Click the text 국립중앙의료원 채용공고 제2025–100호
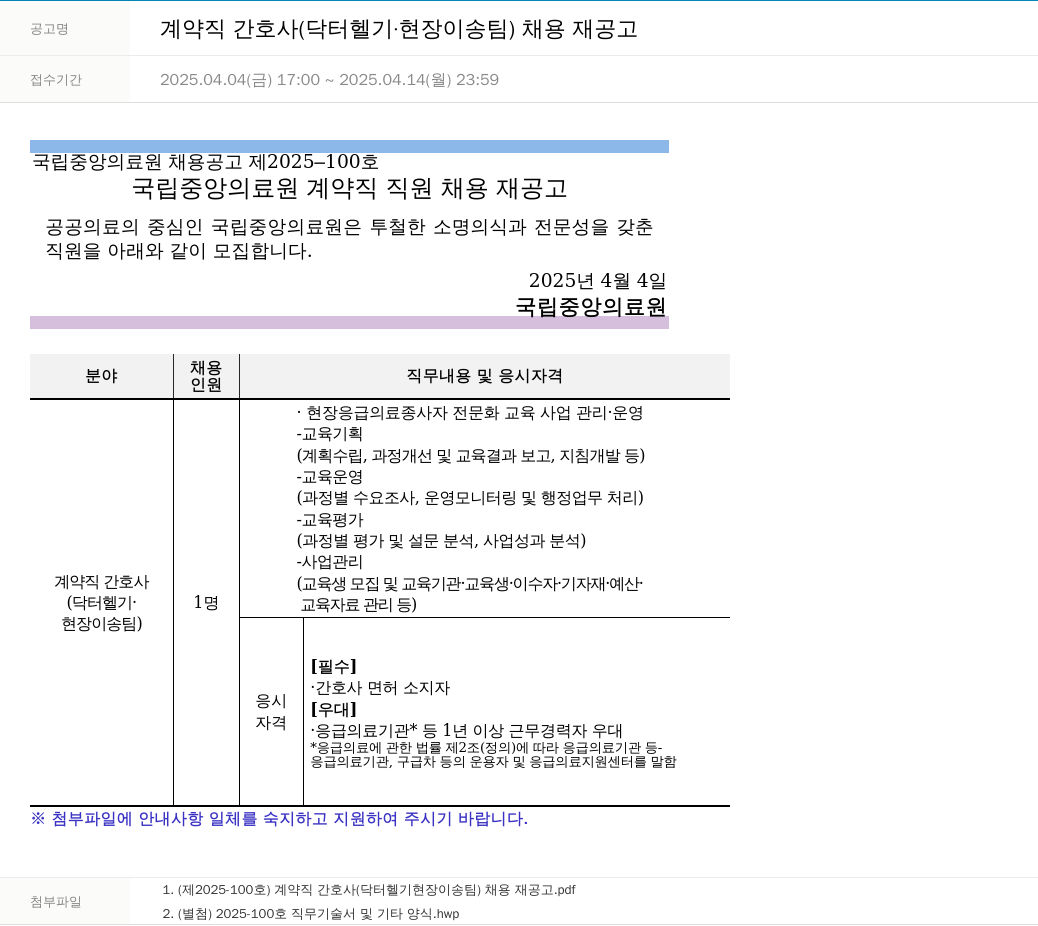Screen dimensions: 1038x926 [x=205, y=162]
